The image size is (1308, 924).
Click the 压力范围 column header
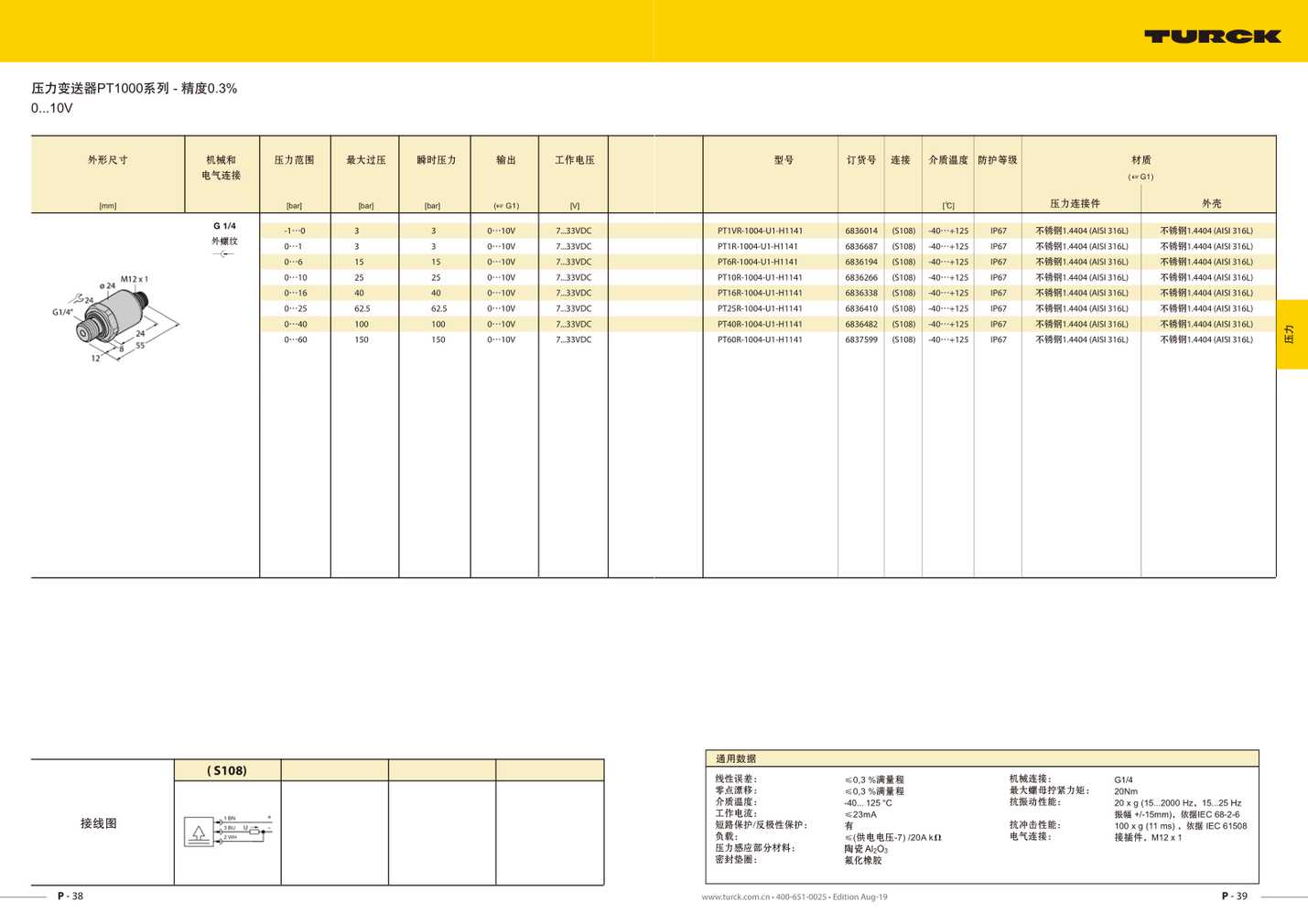[x=295, y=160]
